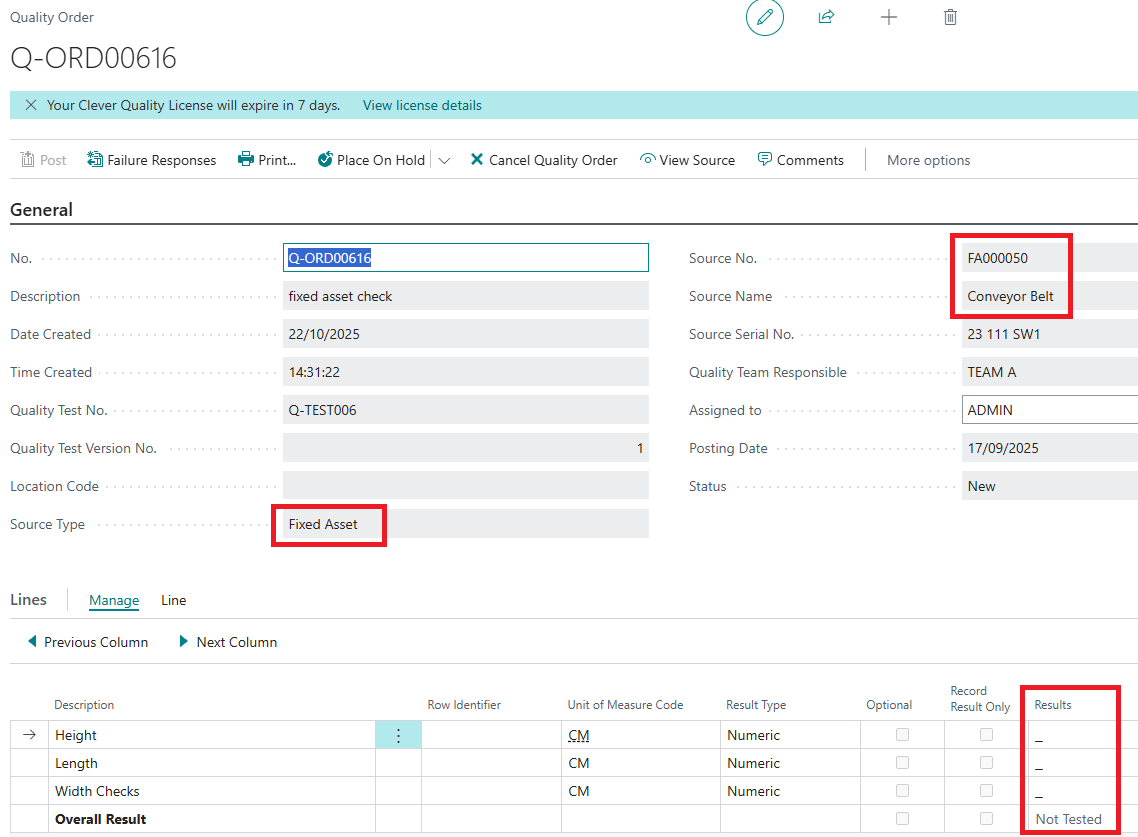Open View Source action

(x=687, y=160)
